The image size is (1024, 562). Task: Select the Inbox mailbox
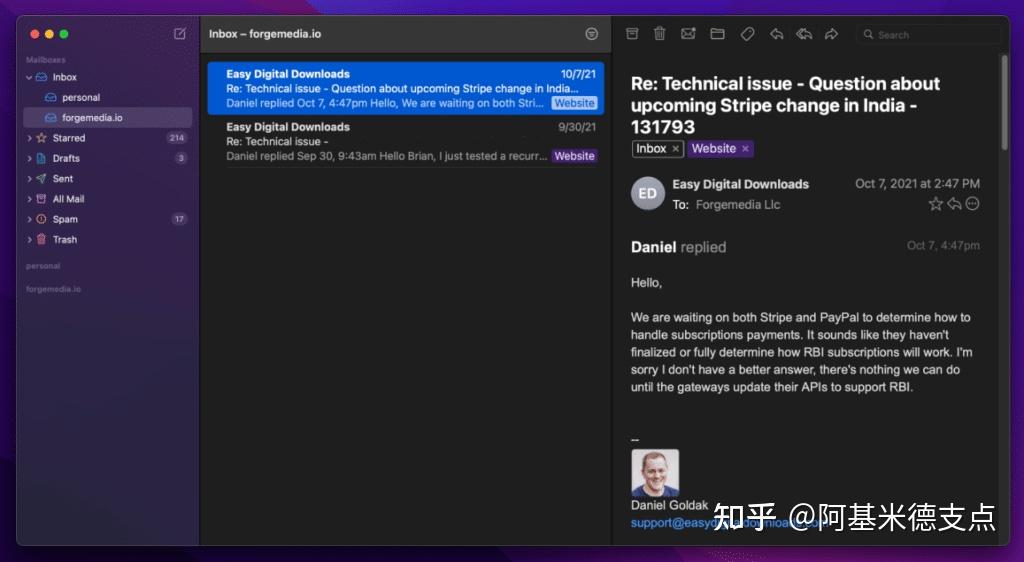[108, 77]
